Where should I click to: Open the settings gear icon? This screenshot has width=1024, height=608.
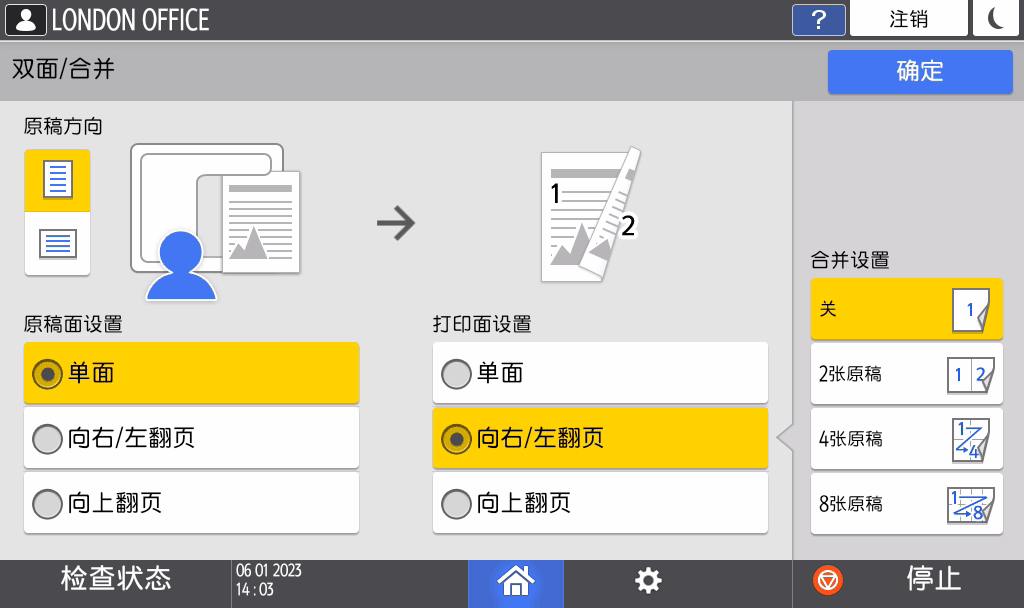(647, 580)
